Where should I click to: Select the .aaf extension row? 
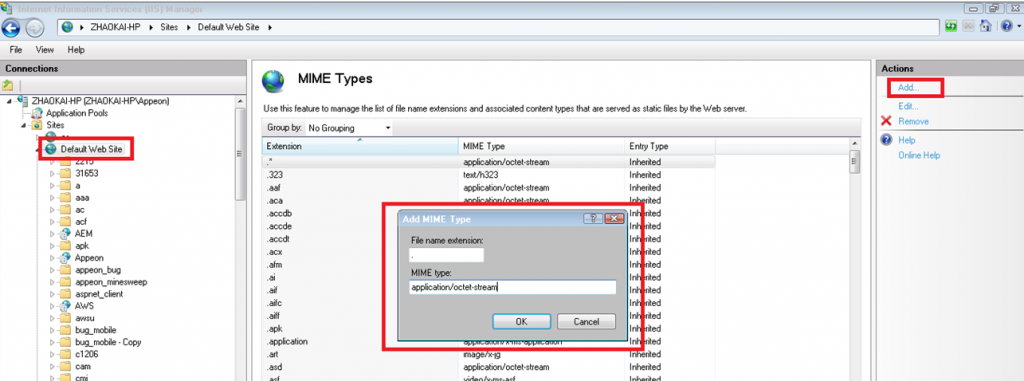[488, 188]
